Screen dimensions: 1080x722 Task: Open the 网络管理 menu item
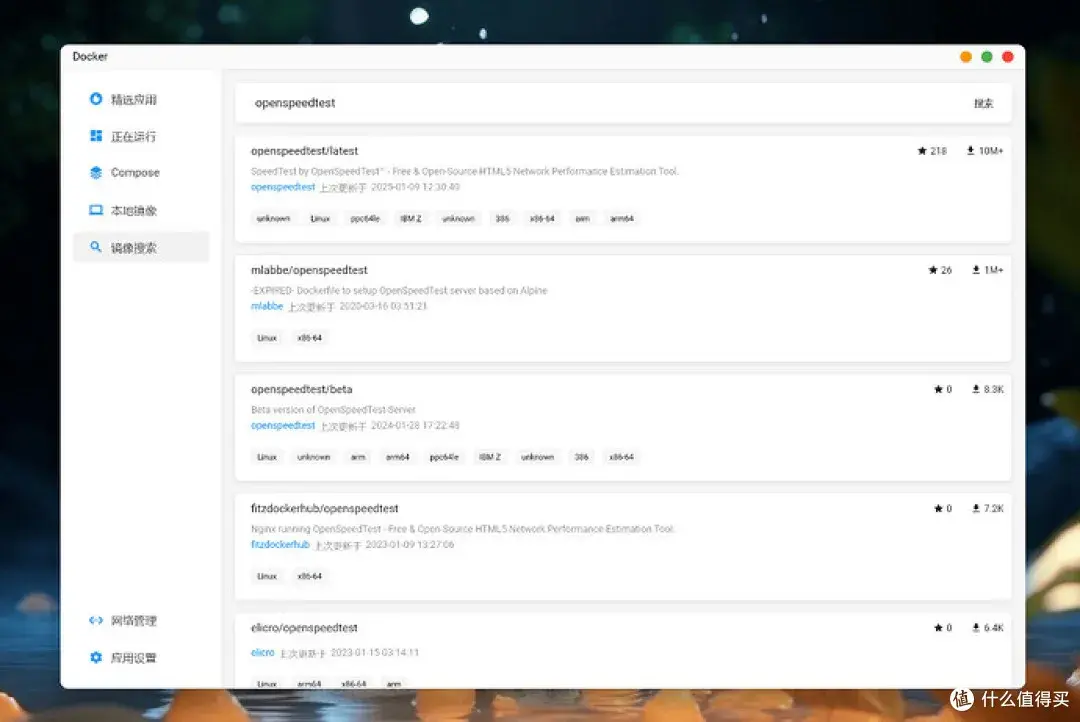tap(141, 621)
